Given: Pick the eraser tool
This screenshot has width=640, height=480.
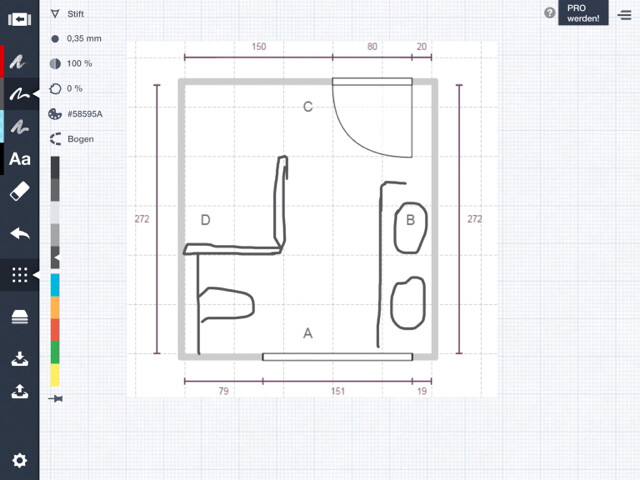Looking at the screenshot, I should (x=19, y=192).
